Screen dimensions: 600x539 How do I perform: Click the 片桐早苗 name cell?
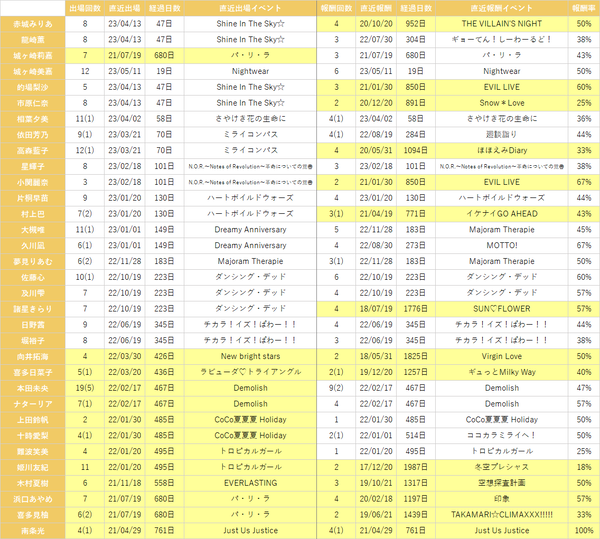[33, 198]
